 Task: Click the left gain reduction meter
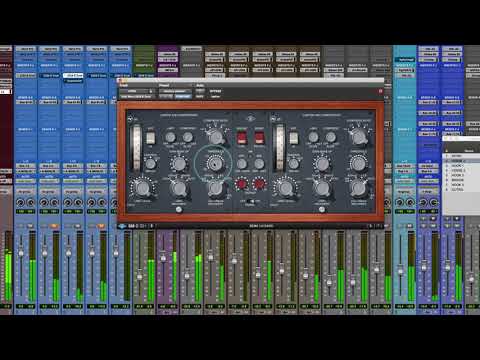136,148
